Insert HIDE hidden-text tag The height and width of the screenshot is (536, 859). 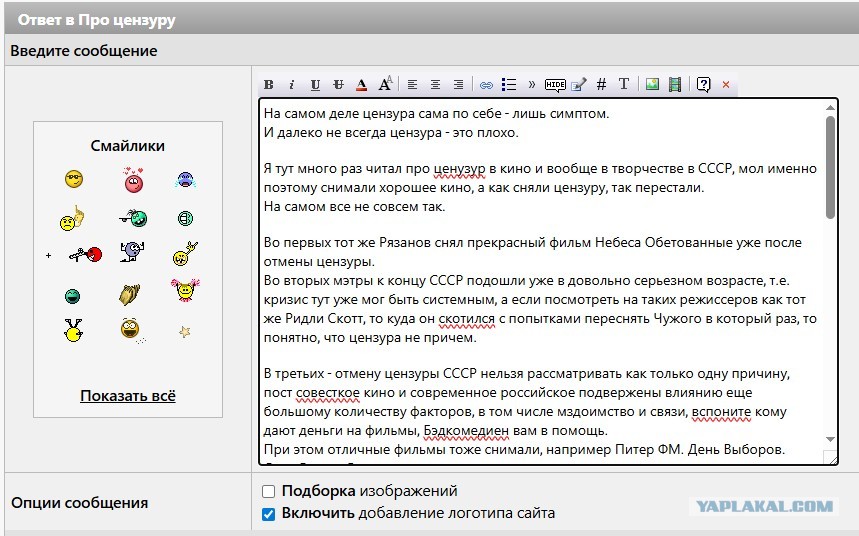[x=555, y=84]
